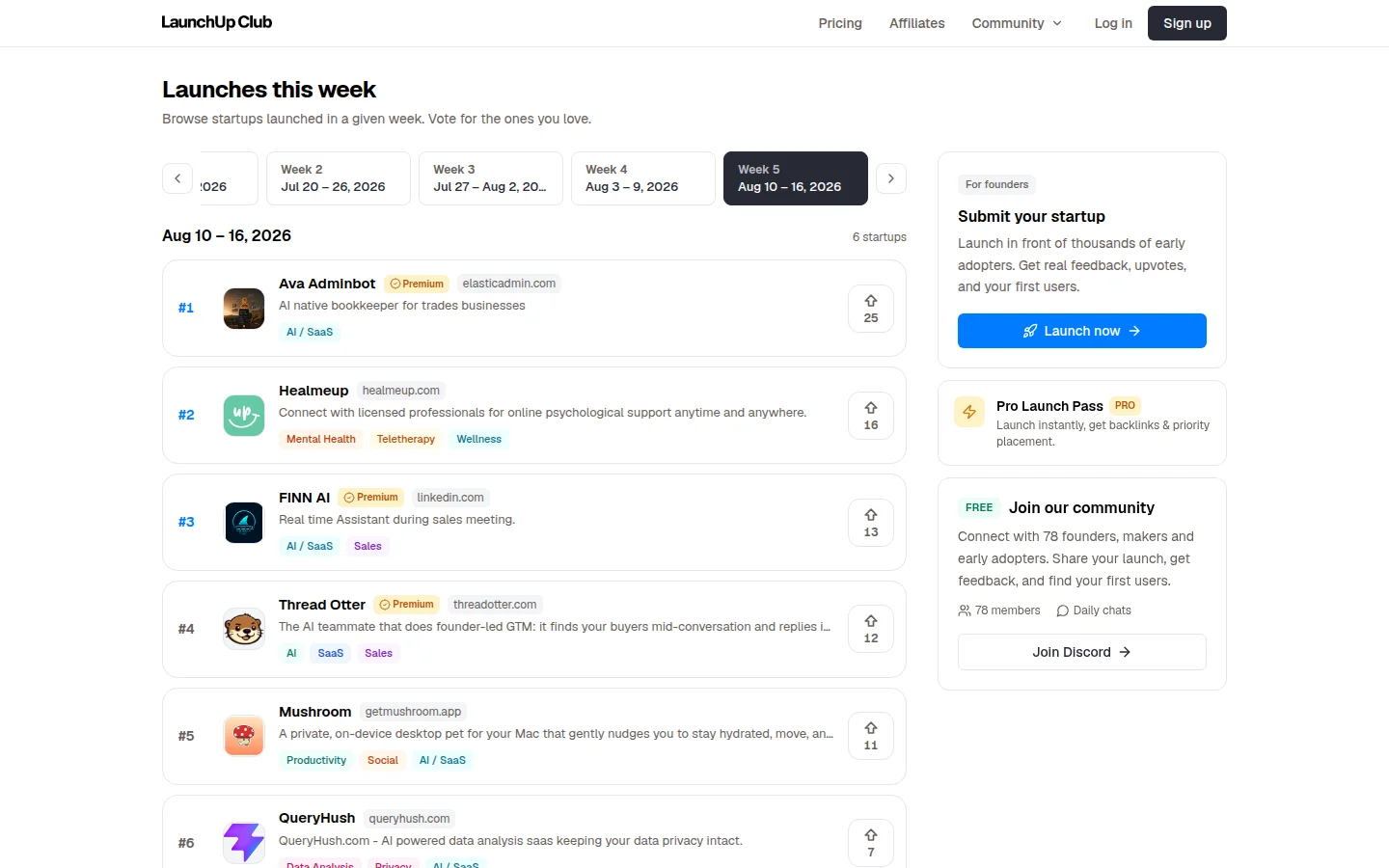Image resolution: width=1389 pixels, height=868 pixels.
Task: Click the Social tag on Mushroom
Action: (x=383, y=760)
